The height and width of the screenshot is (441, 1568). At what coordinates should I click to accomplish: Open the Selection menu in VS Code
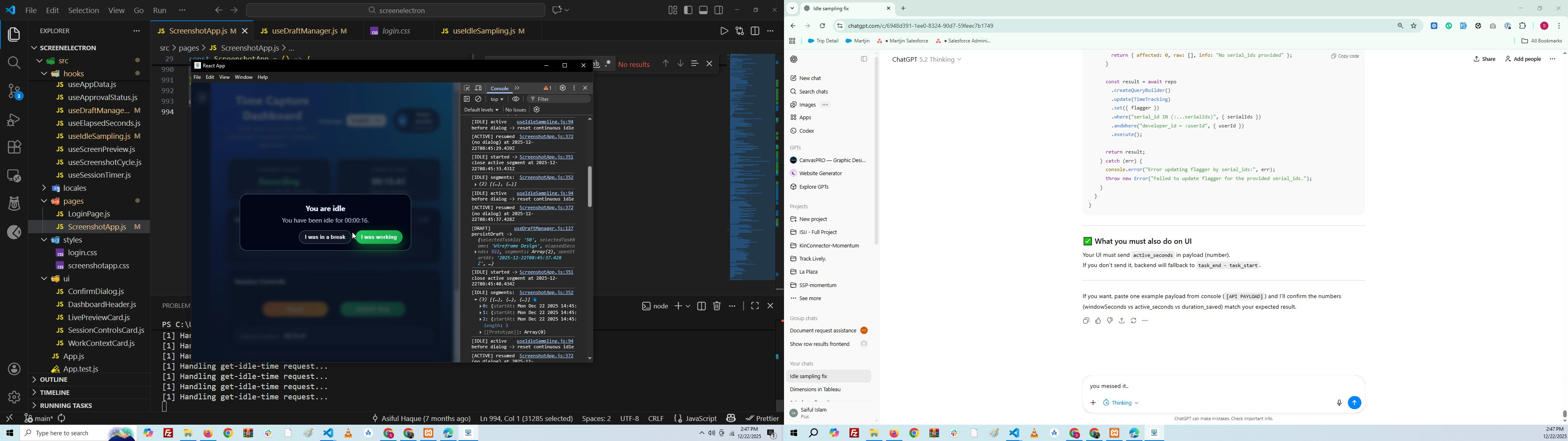(x=83, y=10)
